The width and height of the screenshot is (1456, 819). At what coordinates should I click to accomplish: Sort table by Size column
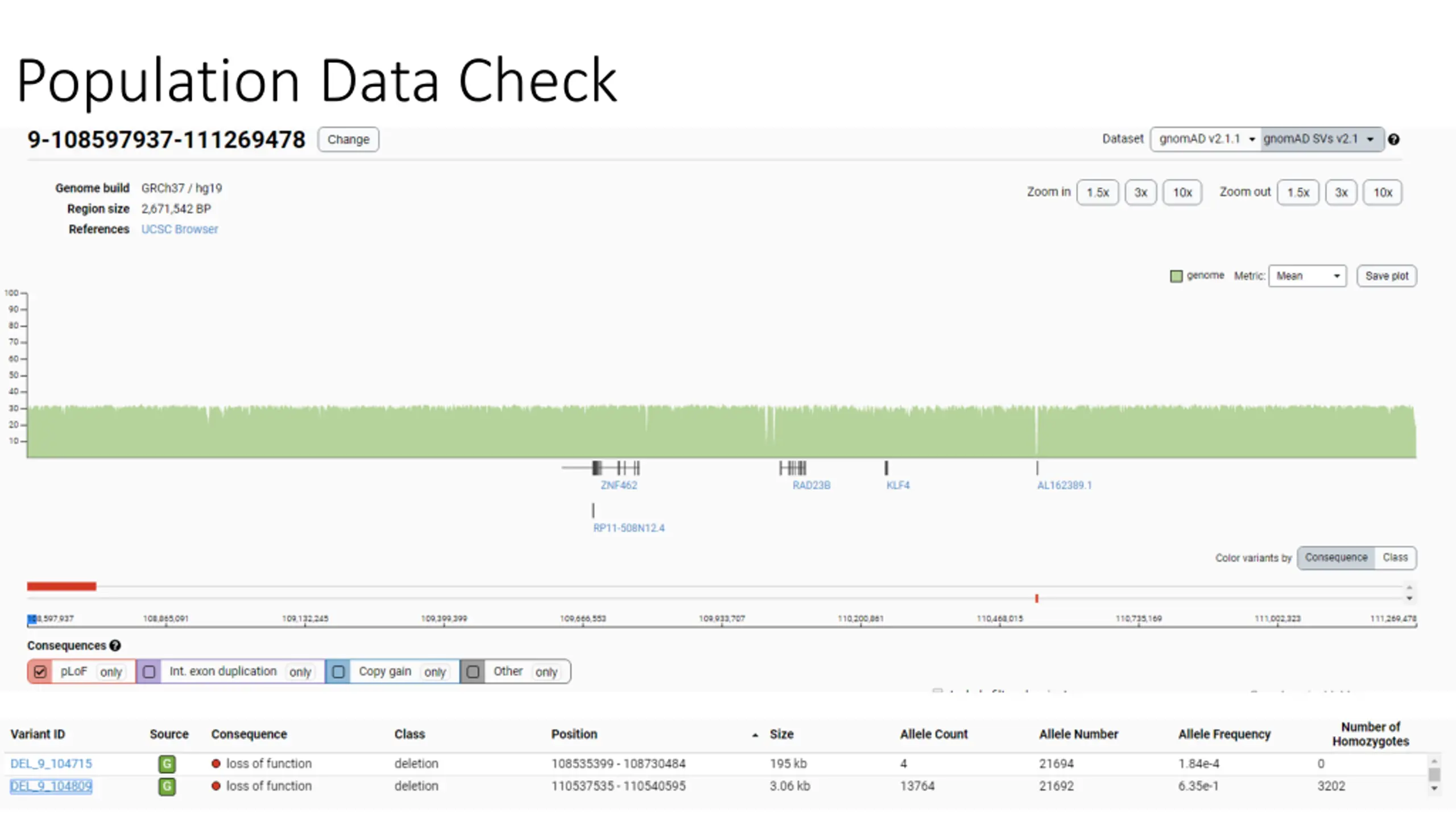coord(781,734)
